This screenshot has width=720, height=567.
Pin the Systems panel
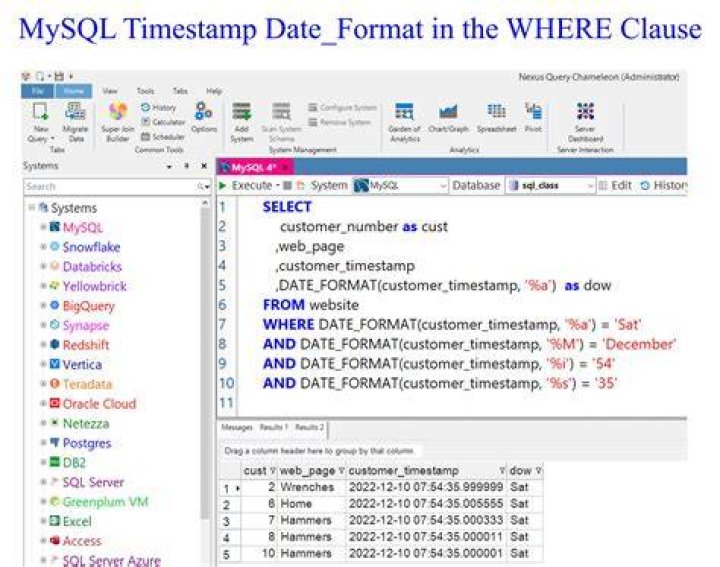(x=186, y=166)
